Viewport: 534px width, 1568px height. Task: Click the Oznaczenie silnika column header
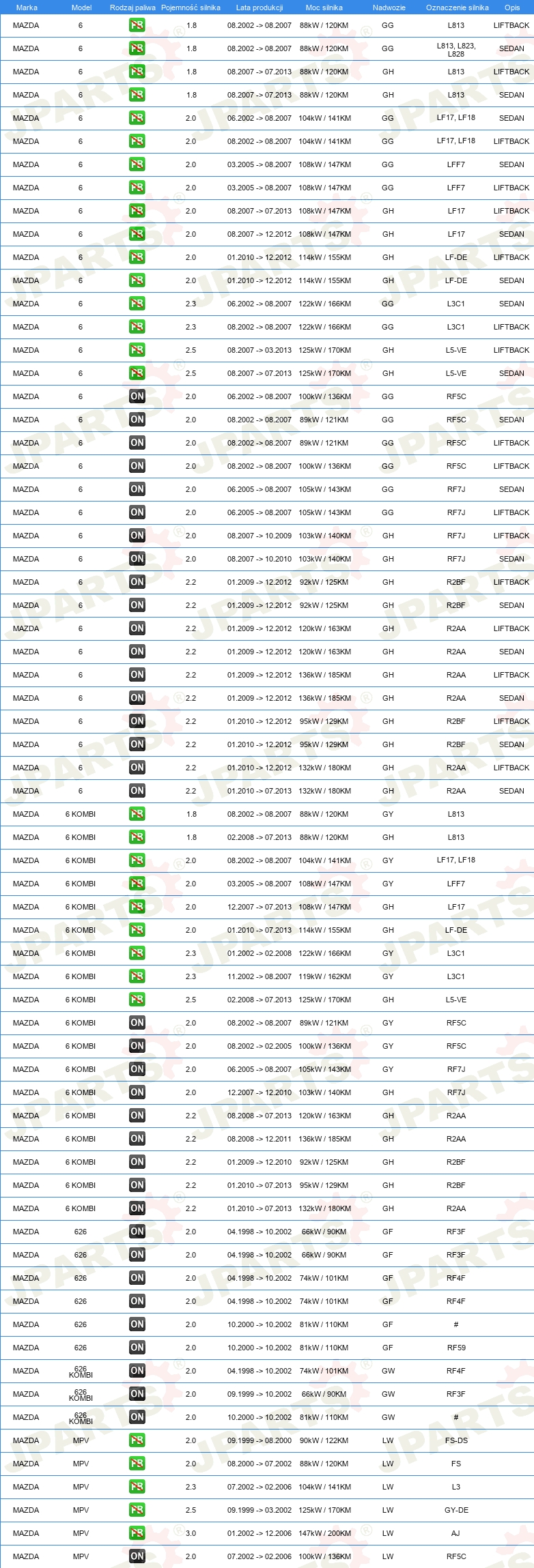point(457,8)
